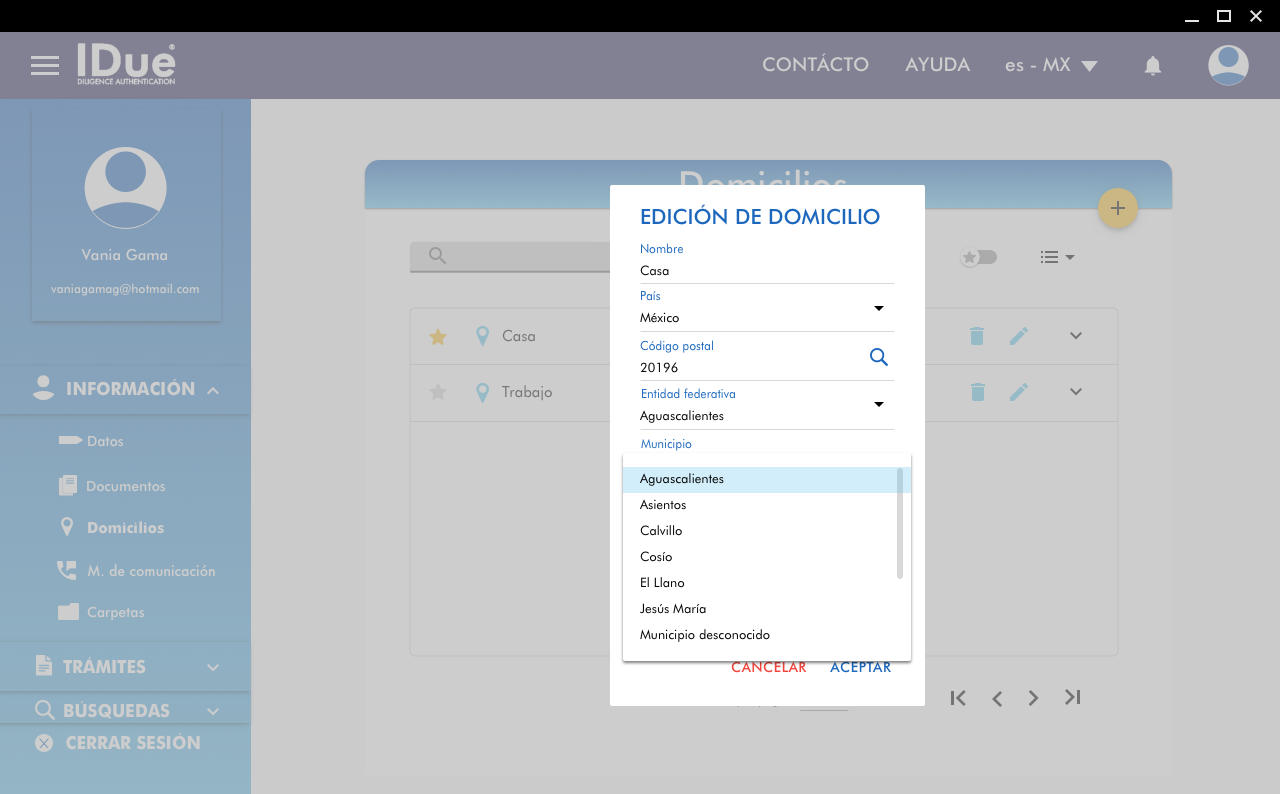Toggle the favorites-only filter switch
The height and width of the screenshot is (794, 1280).
tap(979, 257)
